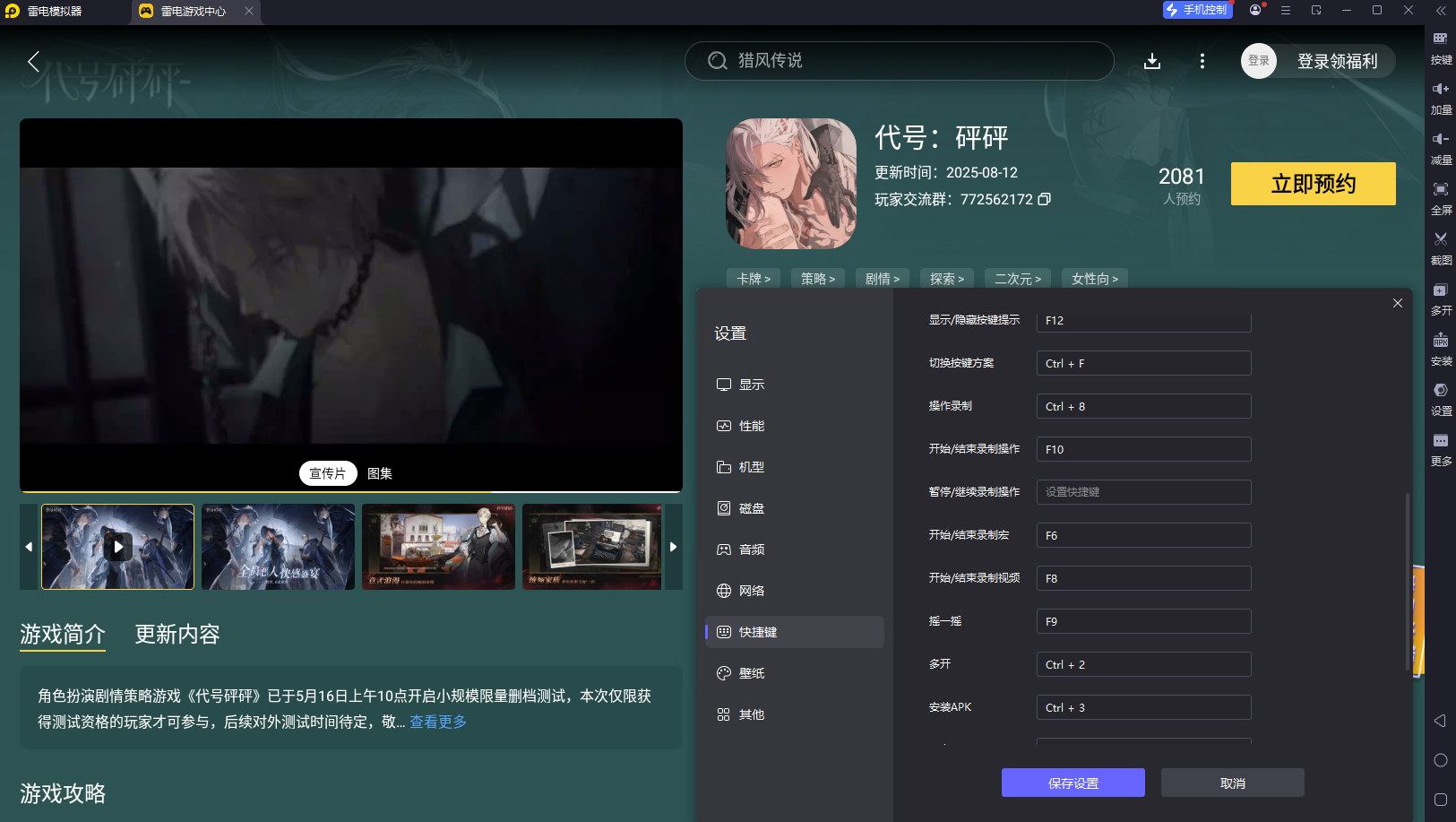Show 更多 tools in the sidebar
The height and width of the screenshot is (822, 1456).
[1441, 450]
